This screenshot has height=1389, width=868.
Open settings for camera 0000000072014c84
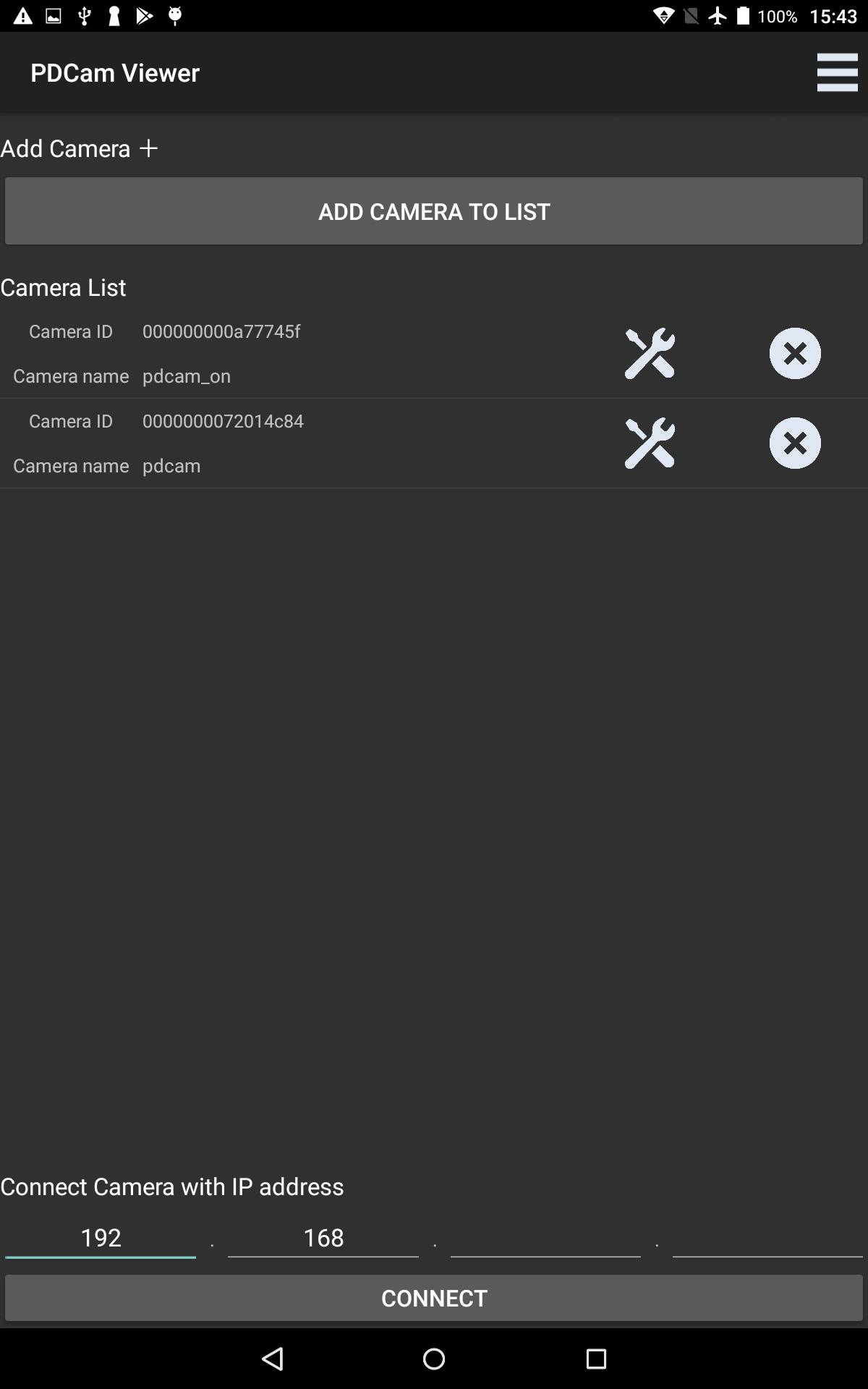tap(650, 443)
